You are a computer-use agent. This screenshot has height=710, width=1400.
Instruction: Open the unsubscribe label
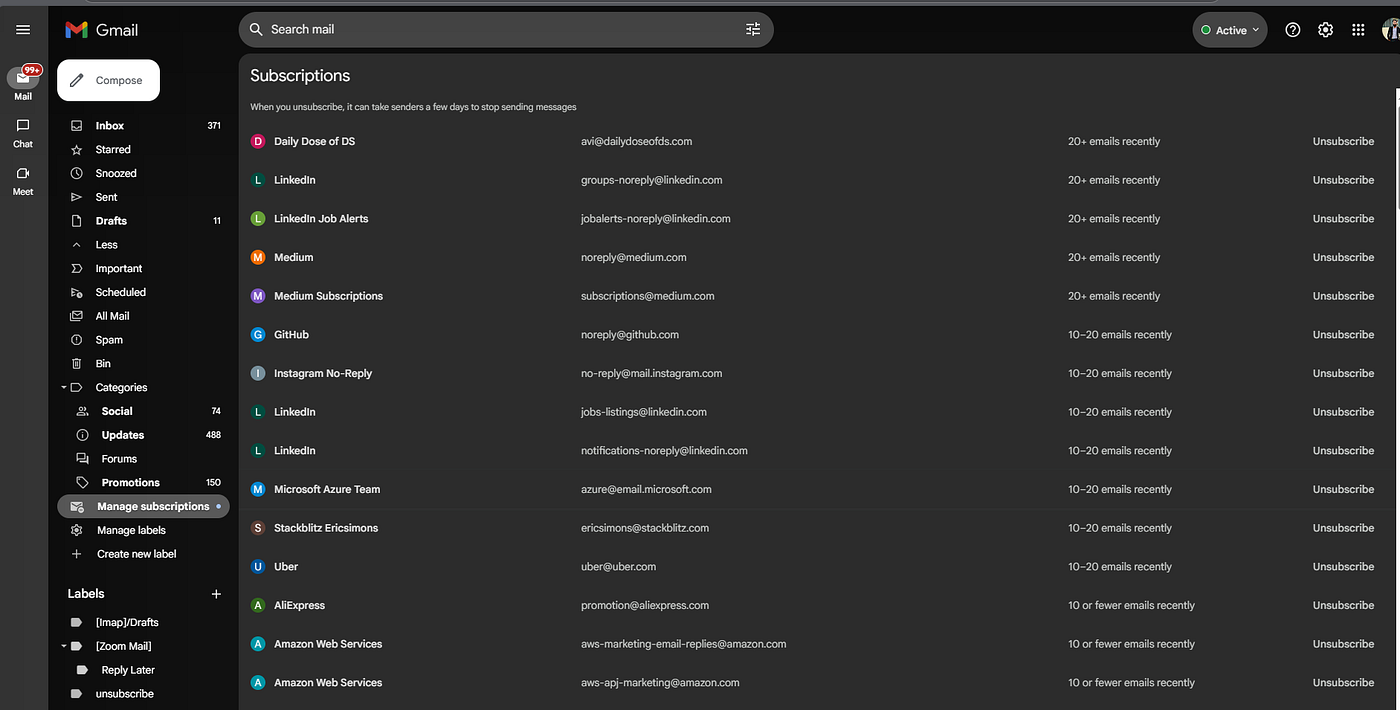tap(142, 694)
